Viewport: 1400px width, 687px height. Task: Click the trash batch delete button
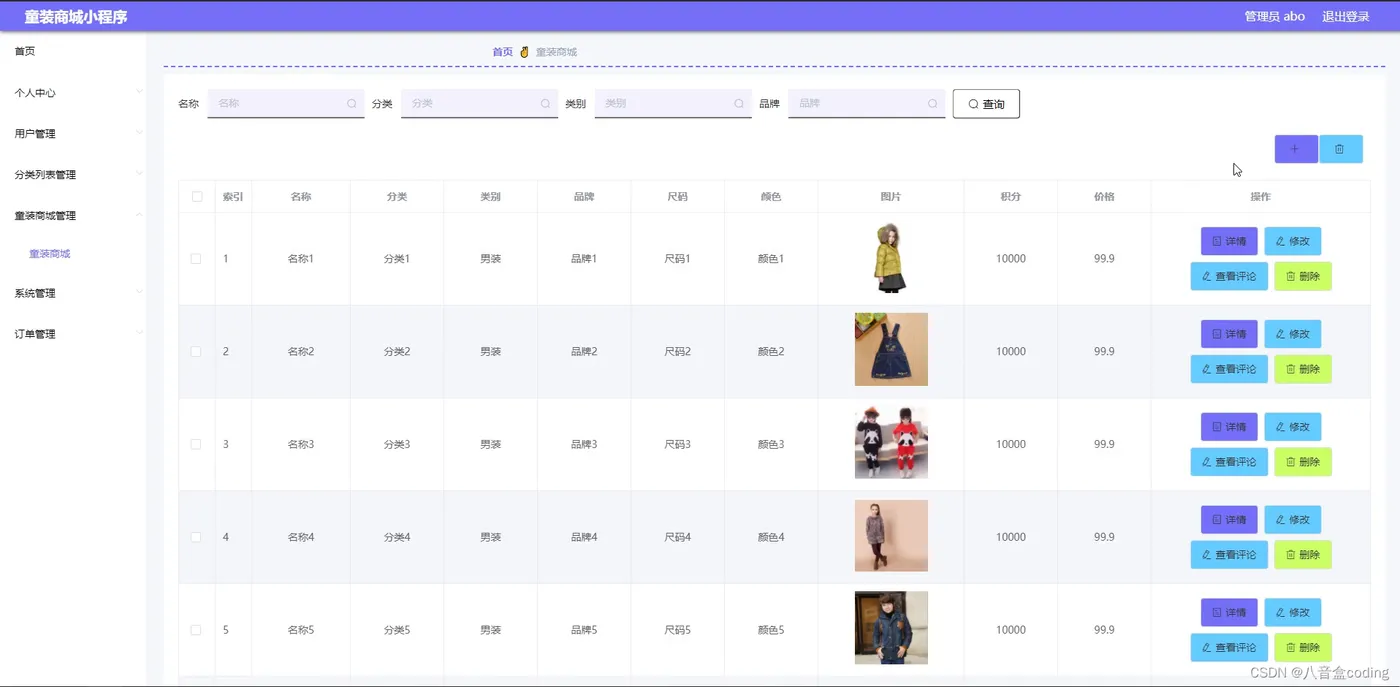1341,149
